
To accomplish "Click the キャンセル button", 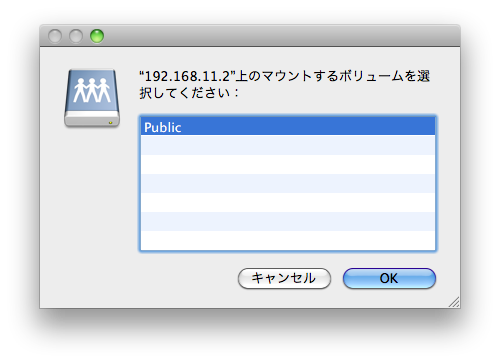I will click(284, 278).
